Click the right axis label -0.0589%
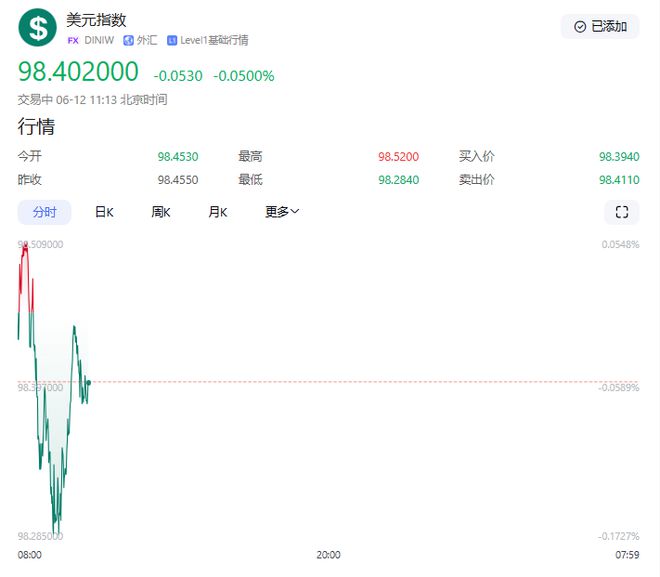This screenshot has height=577, width=660. tap(619, 388)
